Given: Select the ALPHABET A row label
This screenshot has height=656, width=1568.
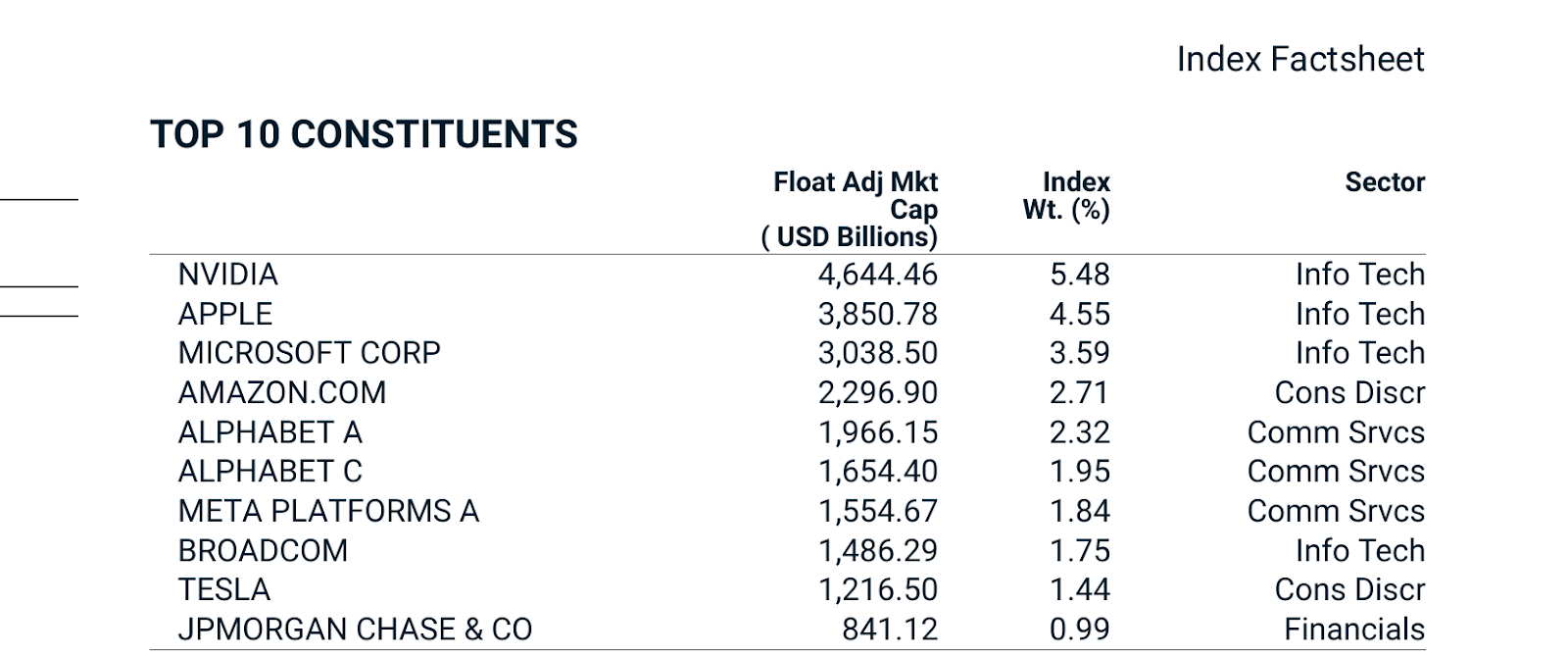Looking at the screenshot, I should pyautogui.click(x=269, y=432).
